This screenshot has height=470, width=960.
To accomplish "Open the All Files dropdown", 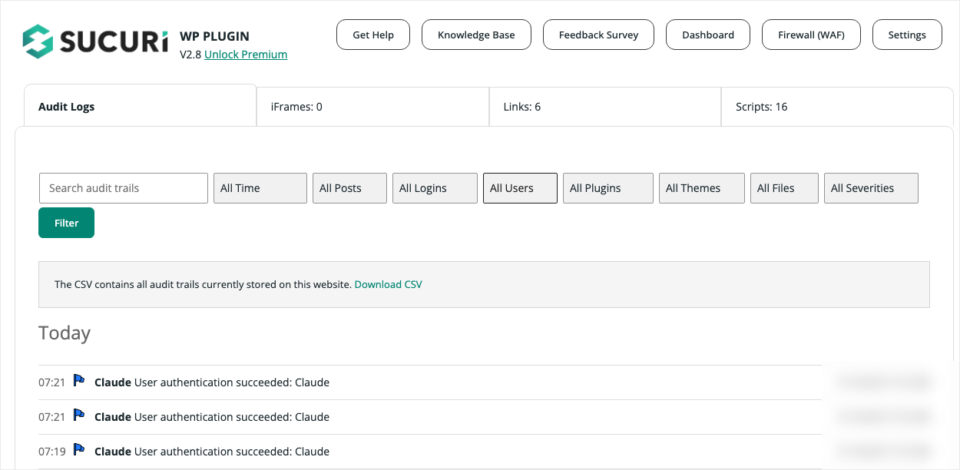I will tap(784, 188).
